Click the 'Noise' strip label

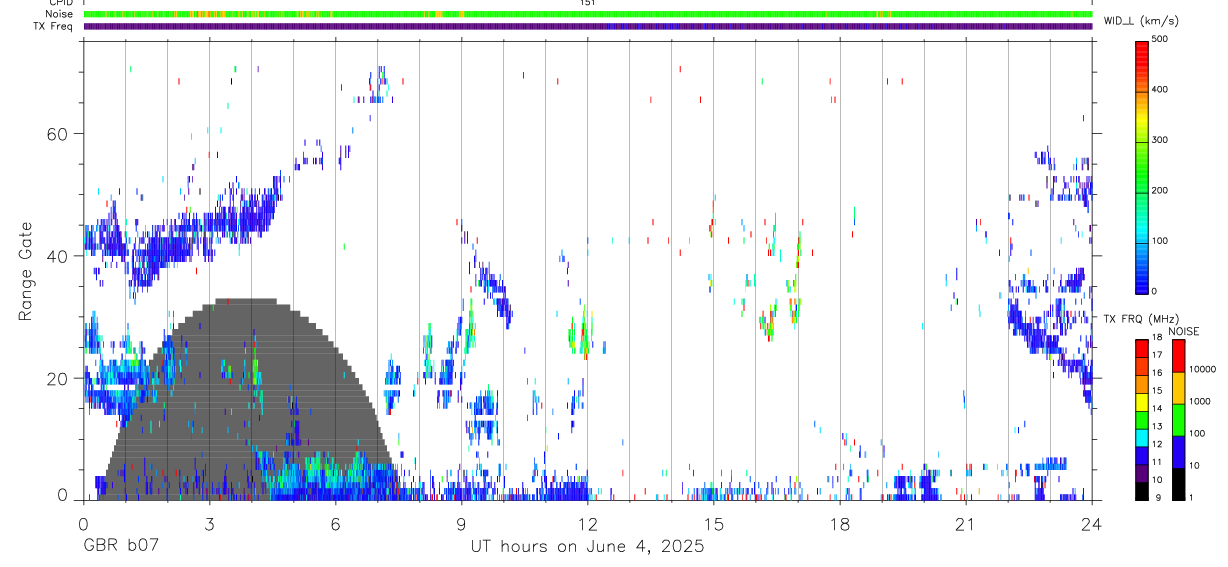59,14
